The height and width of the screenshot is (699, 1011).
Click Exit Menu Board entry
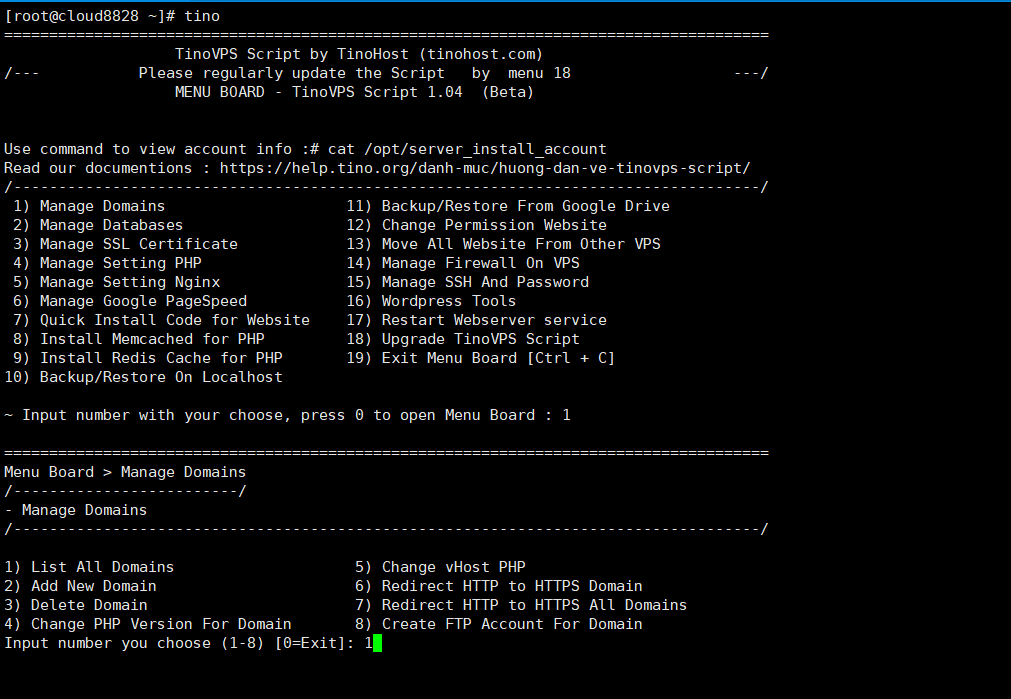(481, 358)
